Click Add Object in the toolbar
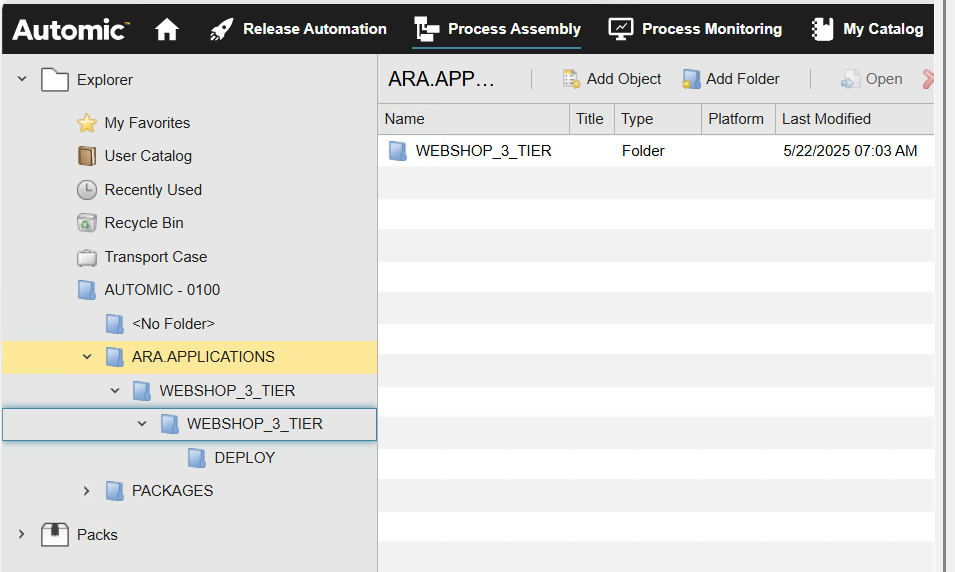 pyautogui.click(x=611, y=79)
